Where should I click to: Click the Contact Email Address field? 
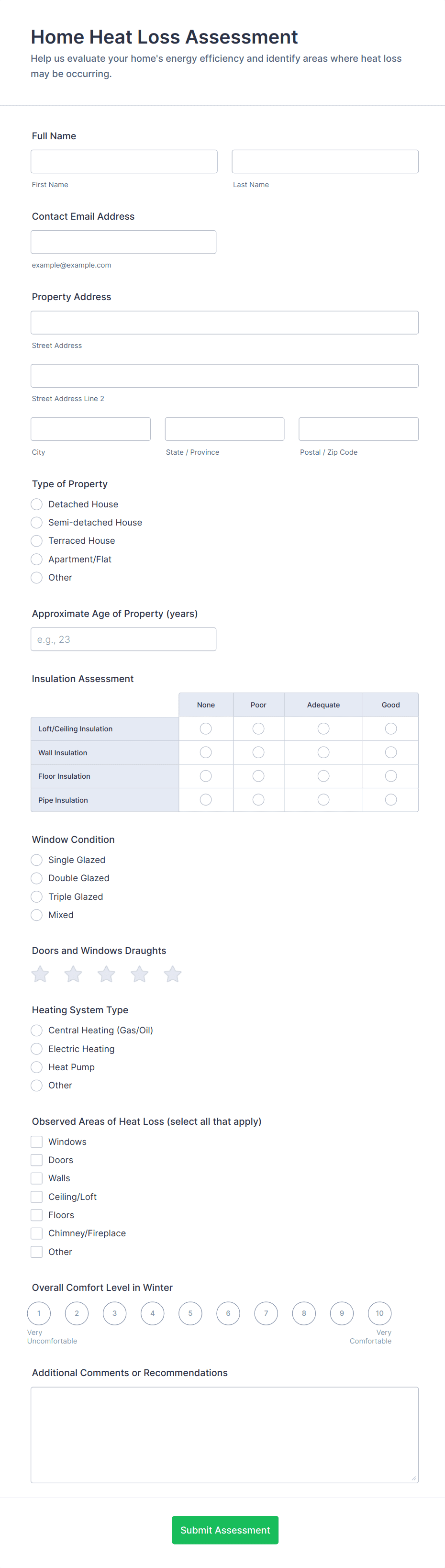123,242
